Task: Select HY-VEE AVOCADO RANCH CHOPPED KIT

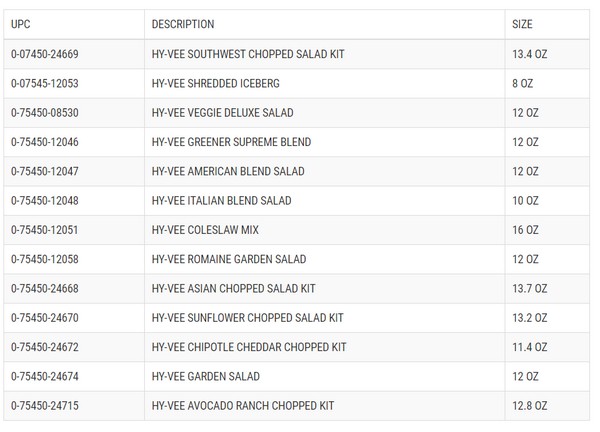Action: click(243, 406)
